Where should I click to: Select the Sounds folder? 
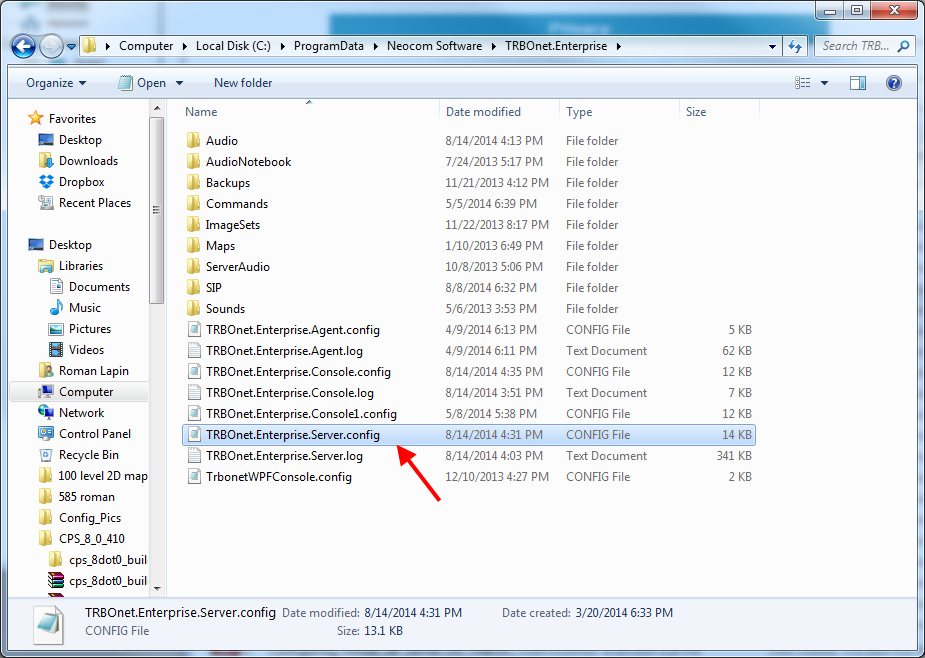225,309
